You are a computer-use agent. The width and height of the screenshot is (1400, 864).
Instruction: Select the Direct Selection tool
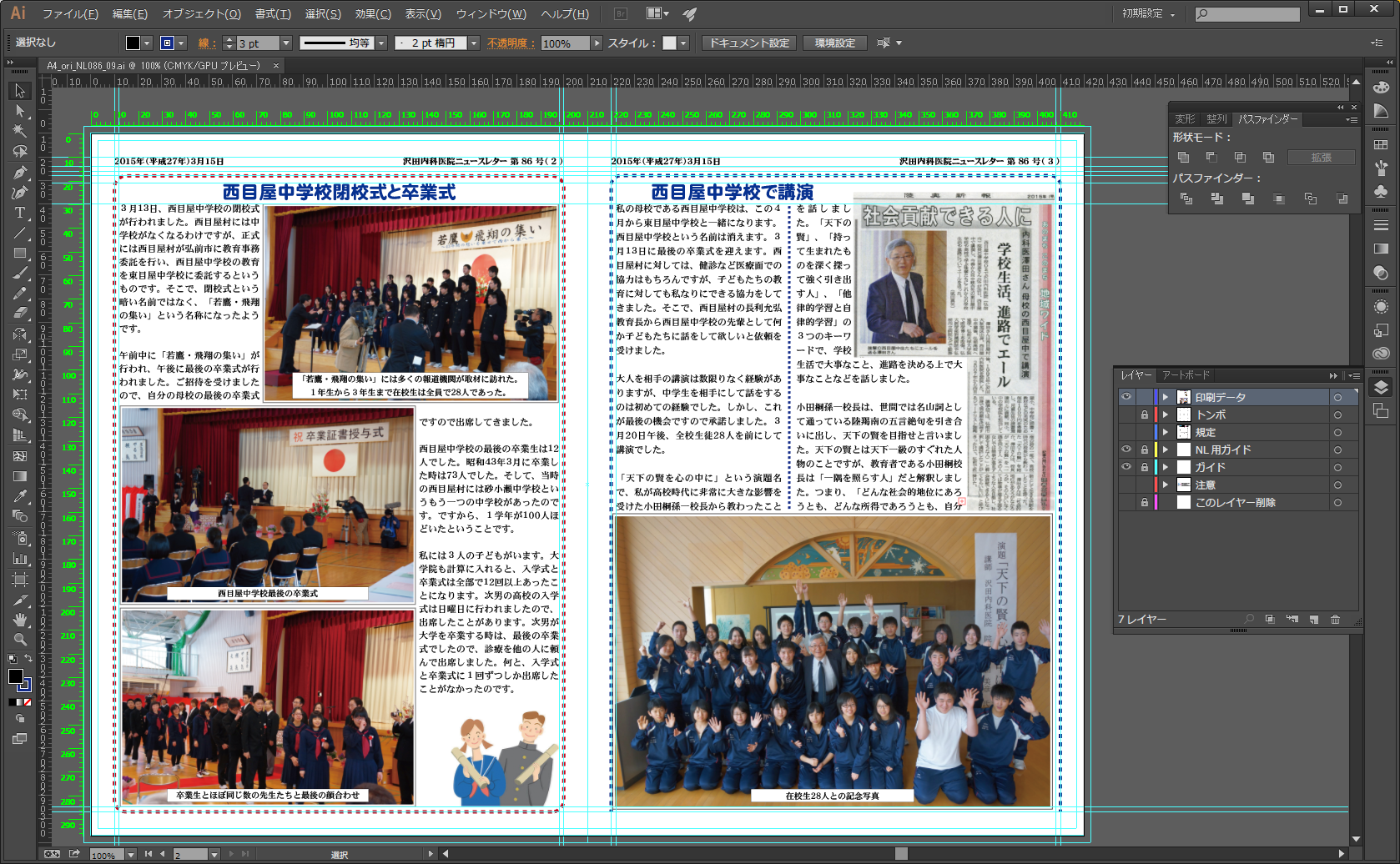(x=20, y=111)
